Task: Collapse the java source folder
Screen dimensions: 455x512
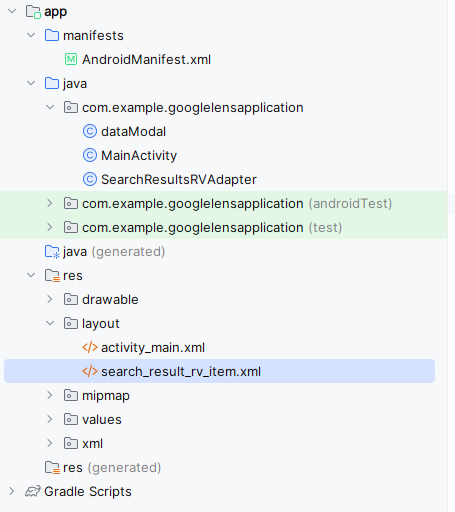Action: (x=31, y=83)
